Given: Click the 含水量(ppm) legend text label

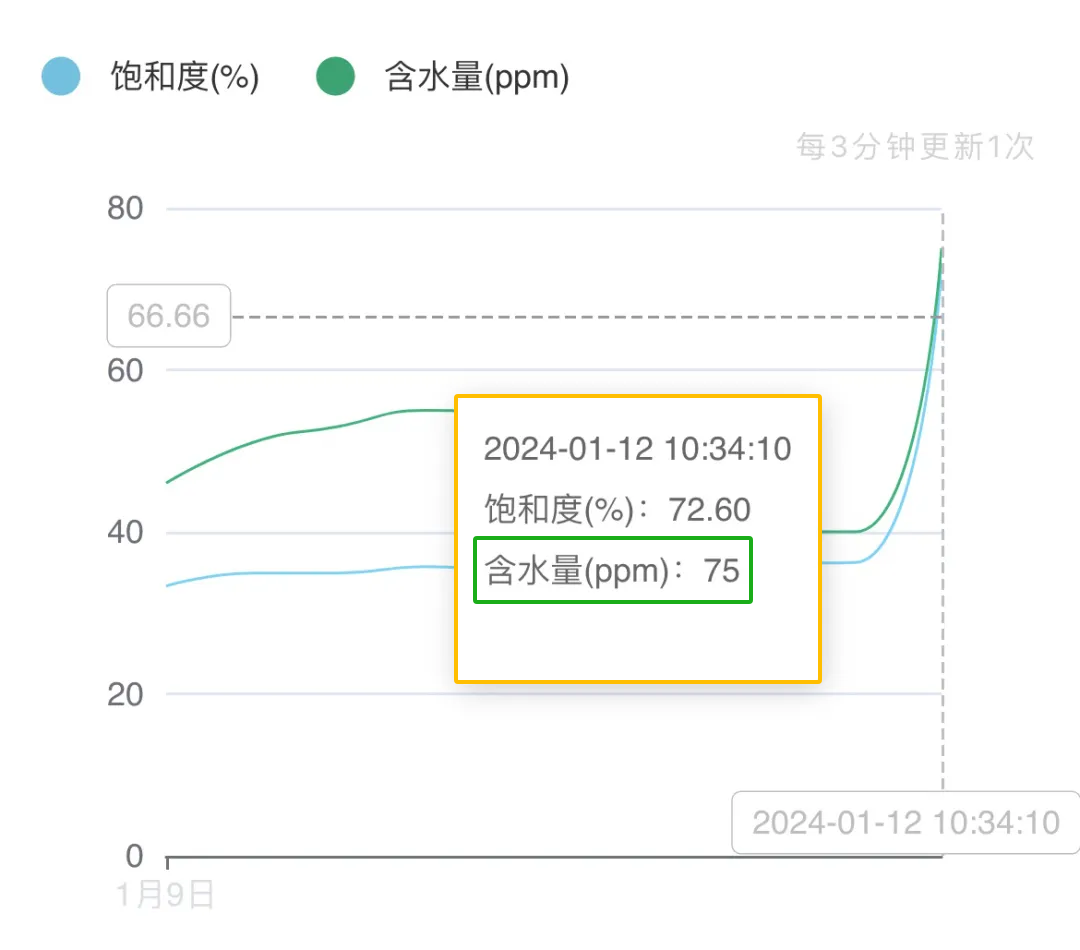Looking at the screenshot, I should [x=477, y=77].
